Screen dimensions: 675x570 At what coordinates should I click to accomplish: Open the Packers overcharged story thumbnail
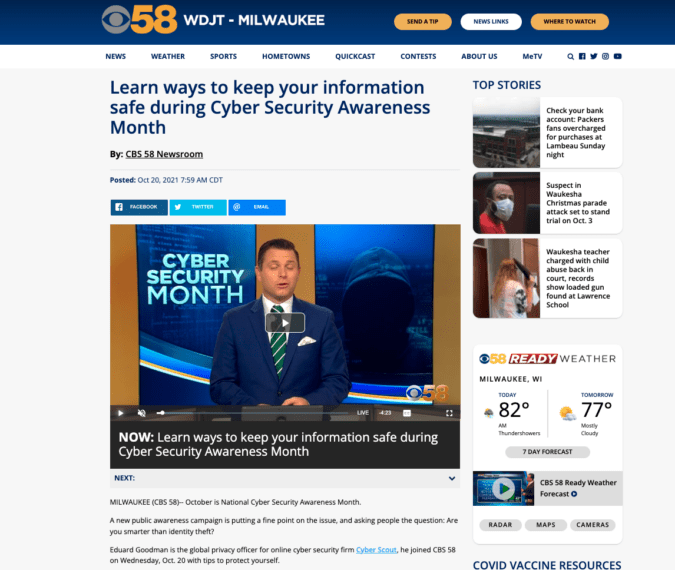tap(506, 133)
